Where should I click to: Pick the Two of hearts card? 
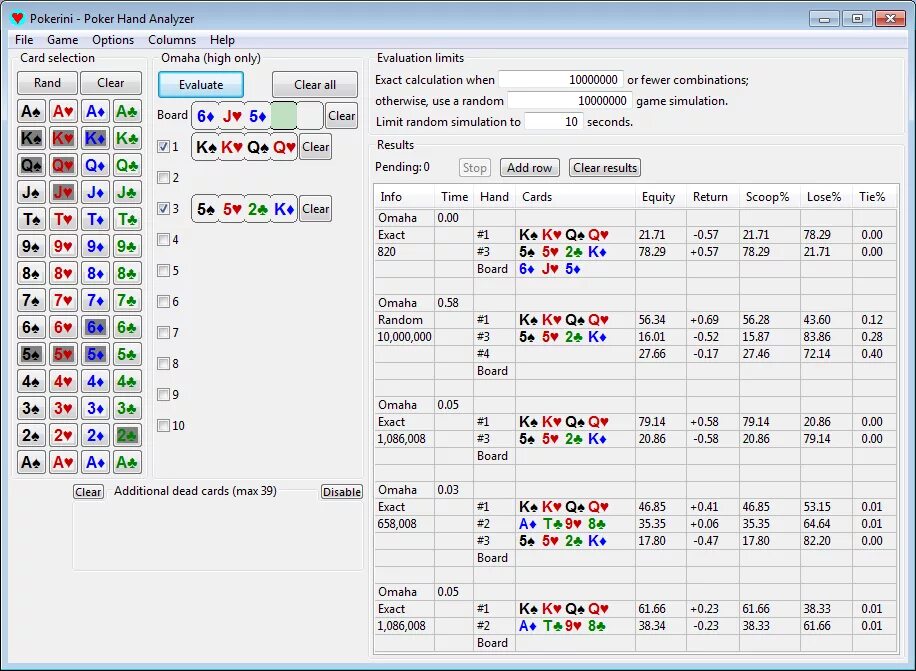(63, 436)
